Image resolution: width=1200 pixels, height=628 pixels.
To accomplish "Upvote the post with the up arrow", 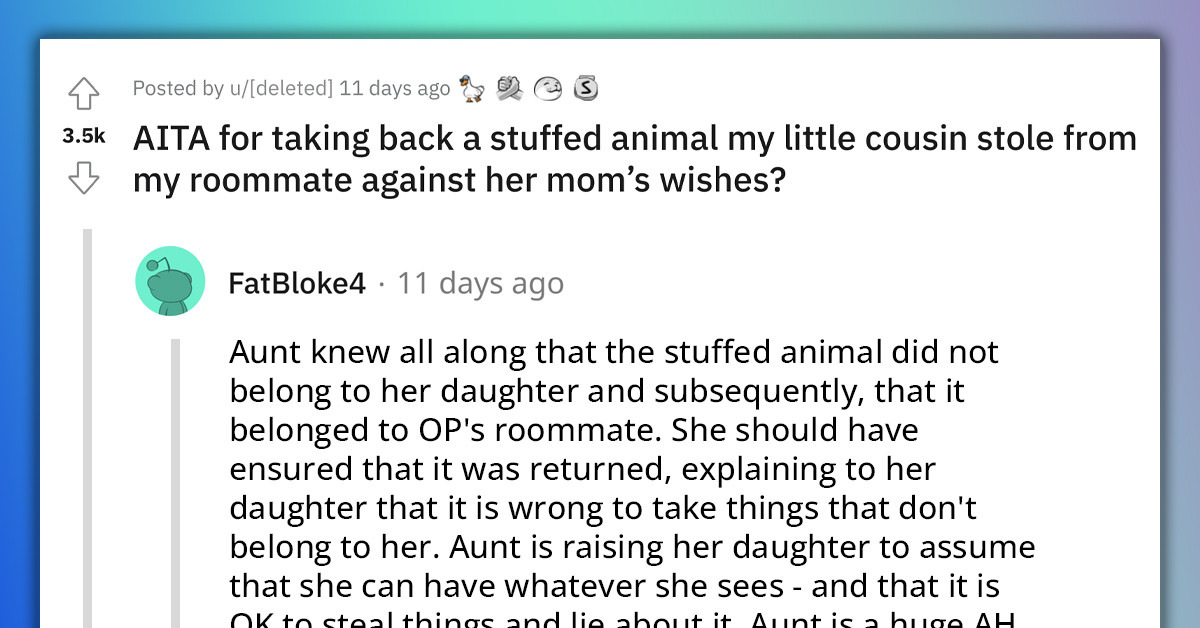I will point(84,92).
